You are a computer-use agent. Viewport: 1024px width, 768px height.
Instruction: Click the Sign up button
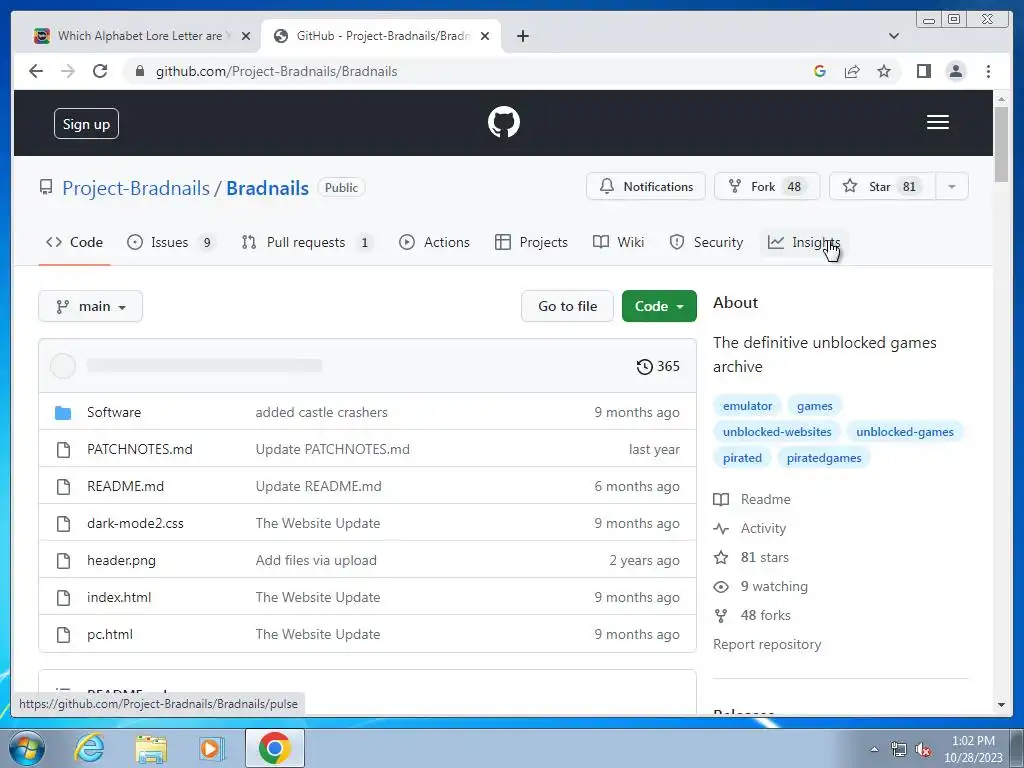[86, 124]
